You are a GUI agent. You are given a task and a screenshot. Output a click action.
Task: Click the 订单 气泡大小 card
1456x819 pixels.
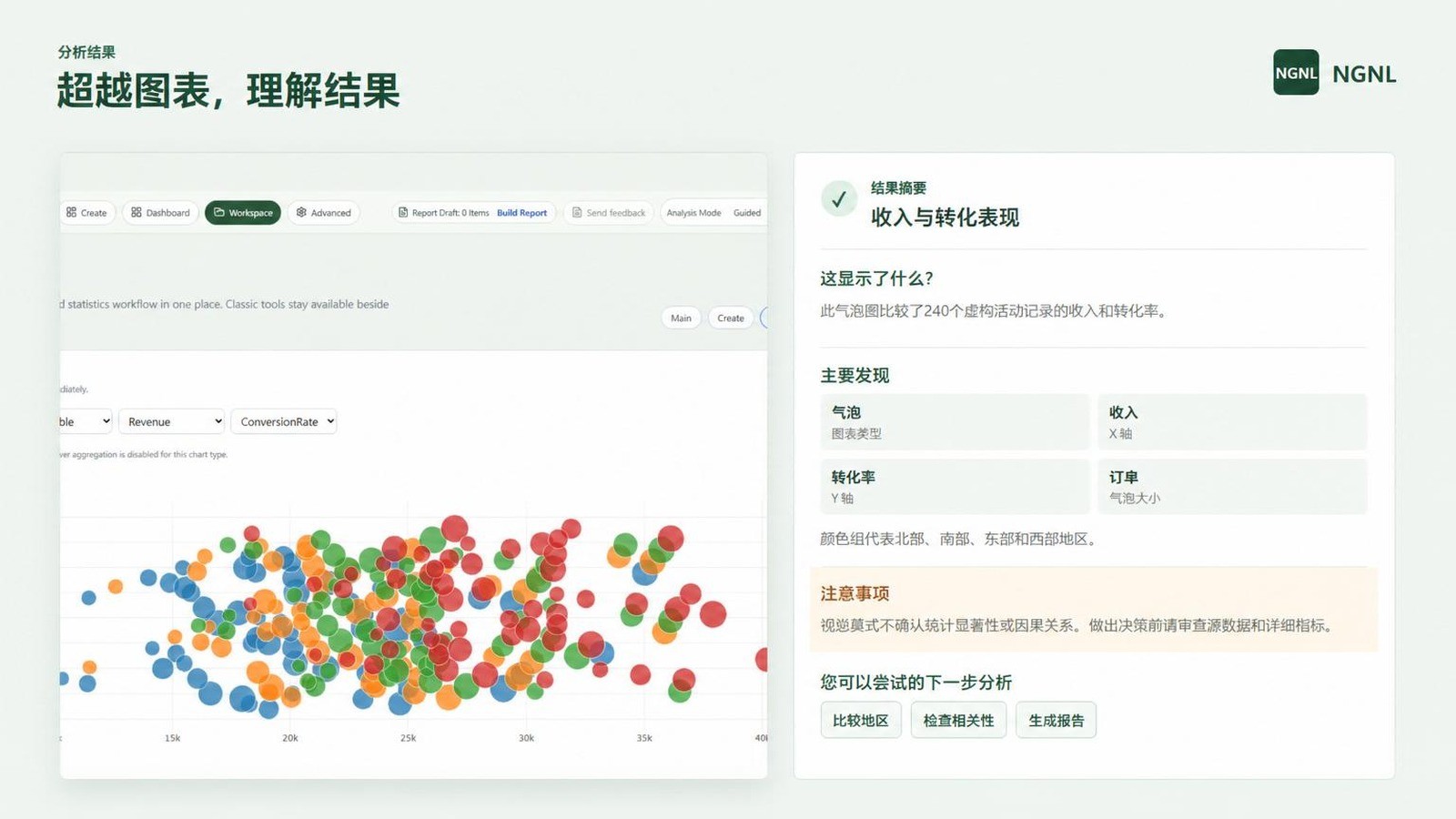(x=1232, y=487)
